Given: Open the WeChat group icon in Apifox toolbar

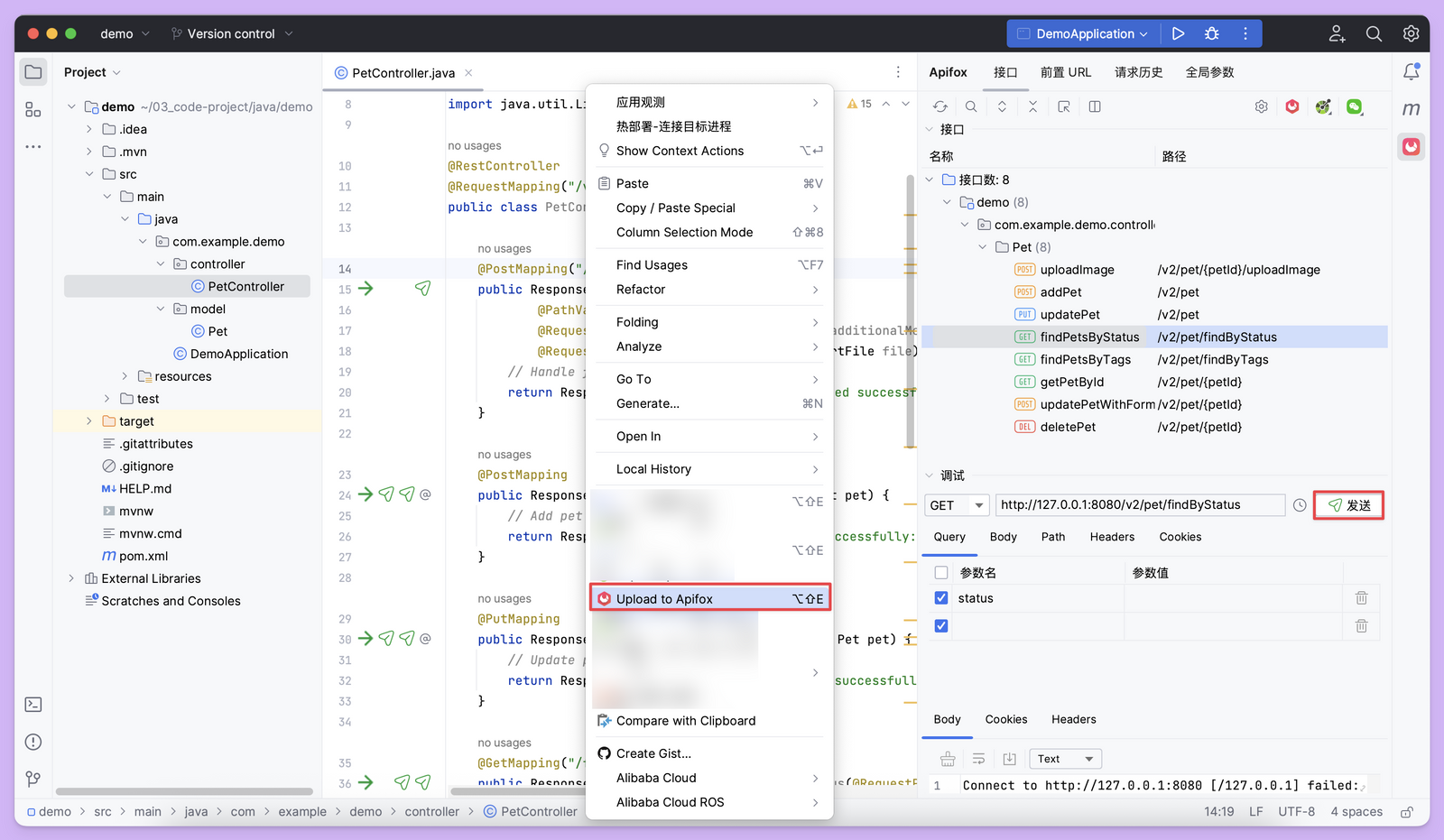Looking at the screenshot, I should click(x=1355, y=106).
